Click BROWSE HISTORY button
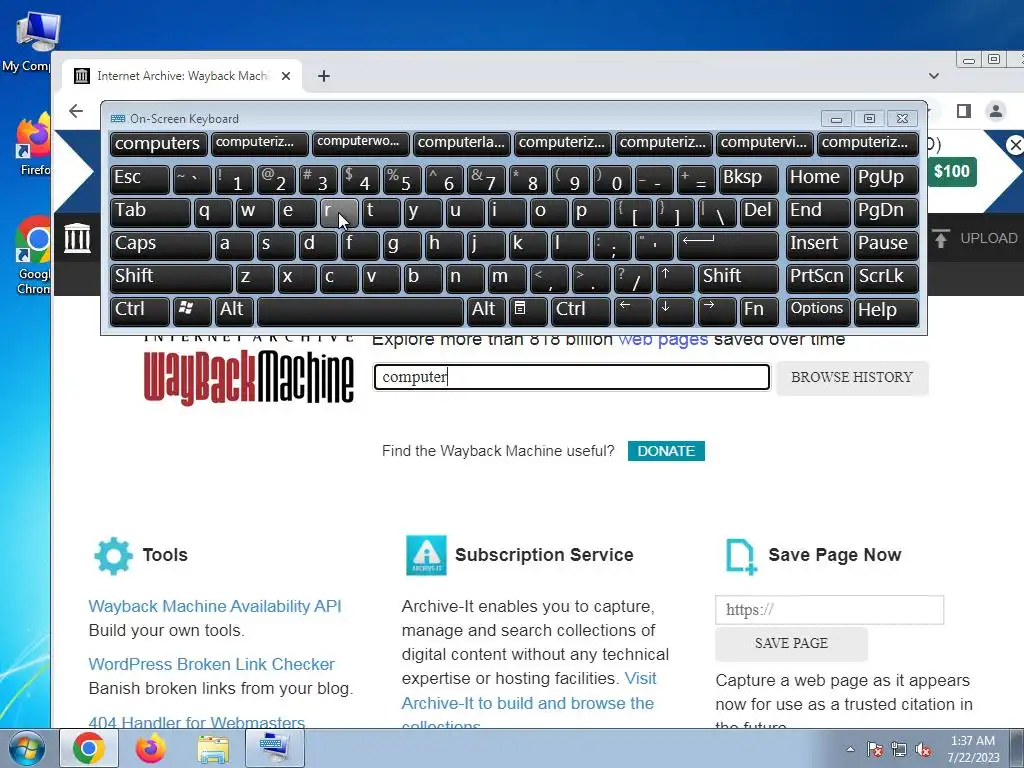Image resolution: width=1024 pixels, height=768 pixels. click(x=852, y=377)
